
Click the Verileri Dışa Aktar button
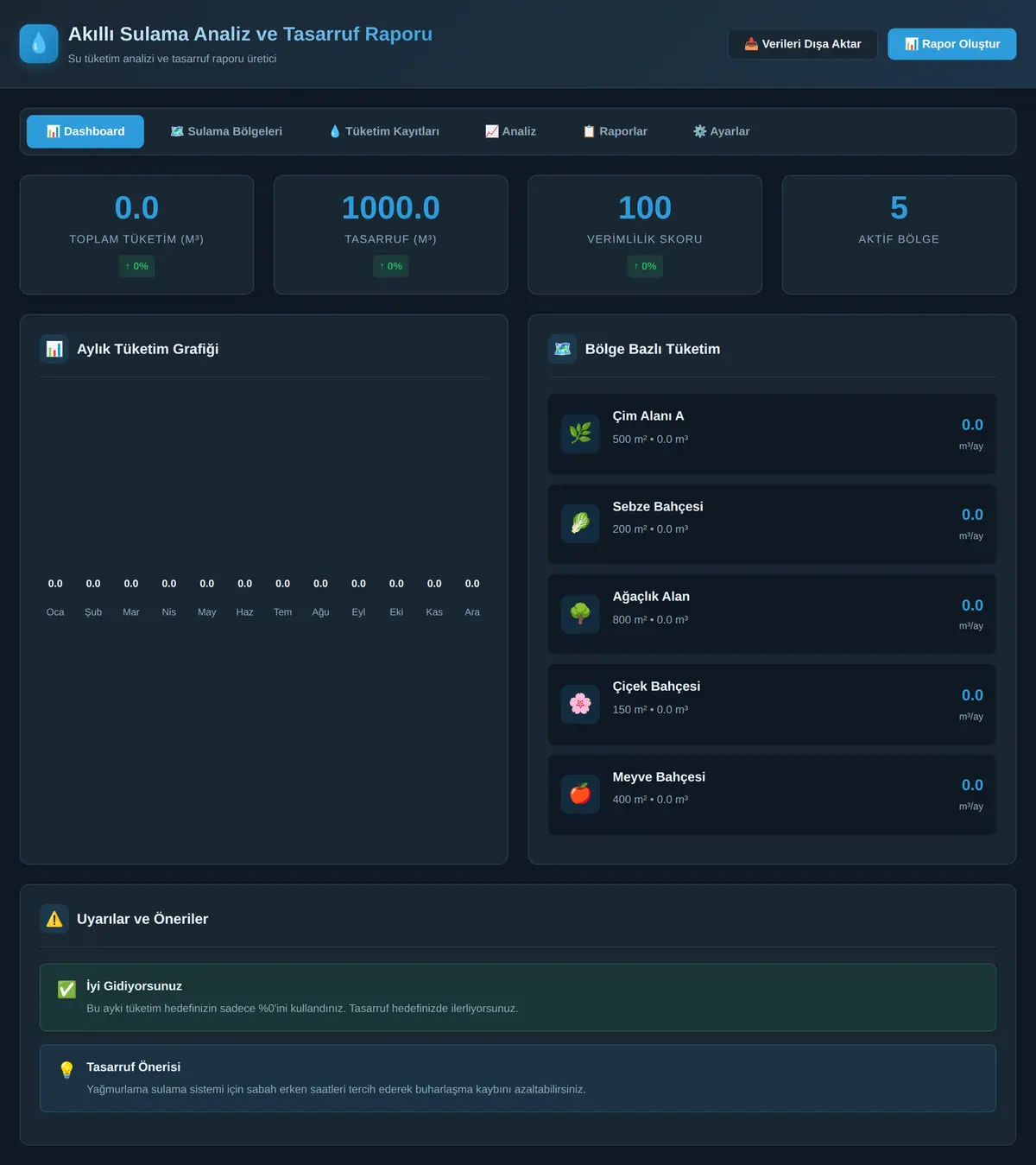[x=803, y=44]
